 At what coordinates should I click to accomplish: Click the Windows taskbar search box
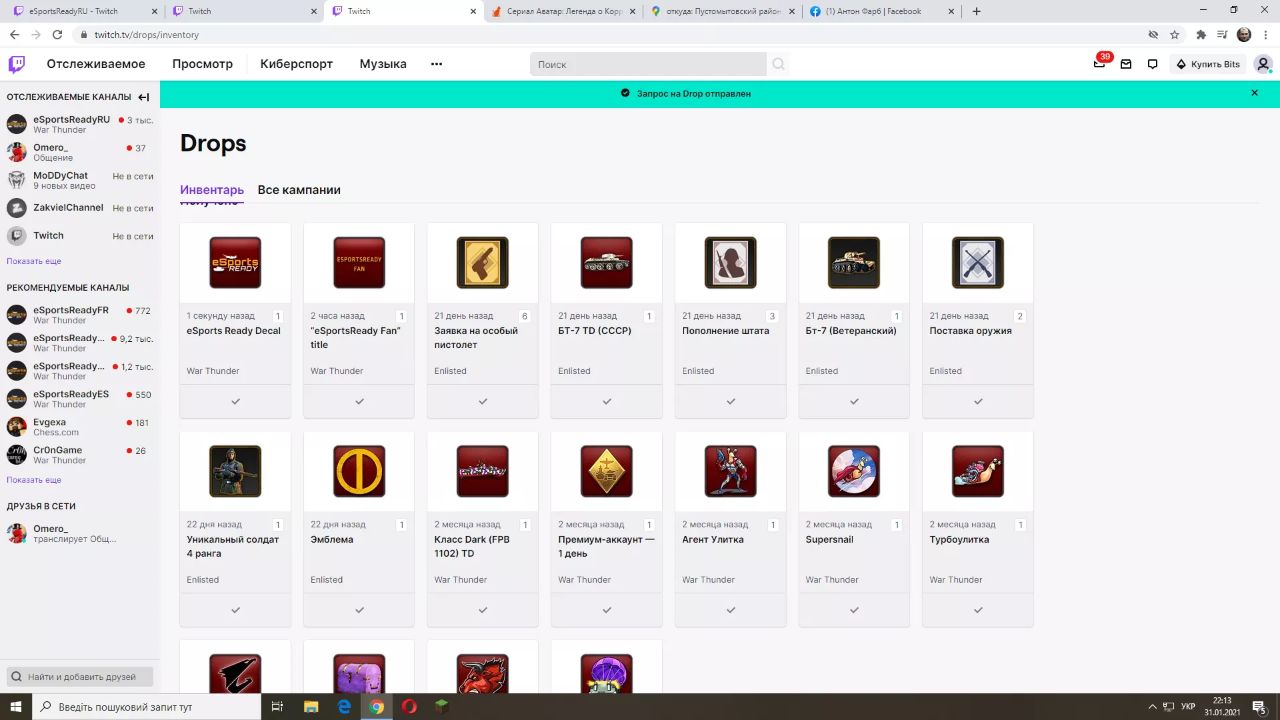[148, 706]
